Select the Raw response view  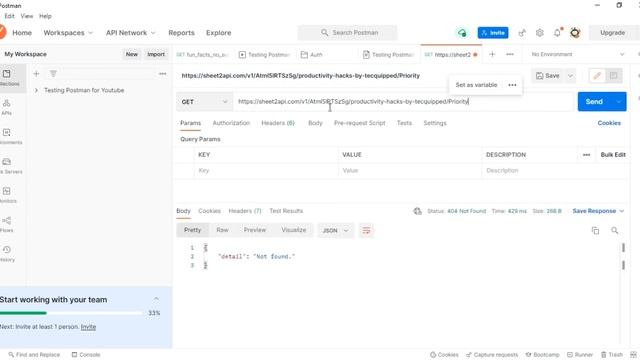point(222,230)
